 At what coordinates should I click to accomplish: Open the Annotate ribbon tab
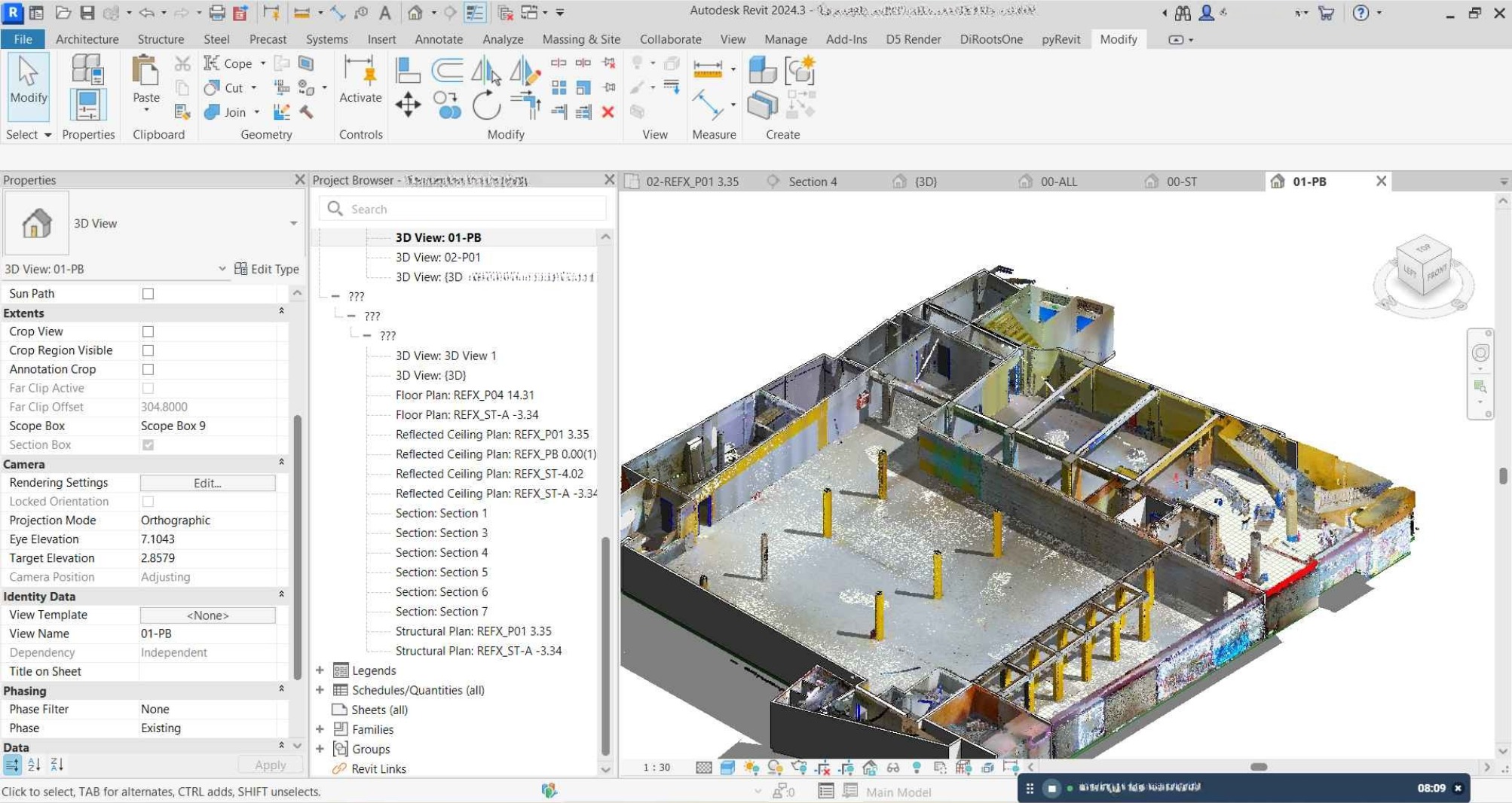[439, 39]
